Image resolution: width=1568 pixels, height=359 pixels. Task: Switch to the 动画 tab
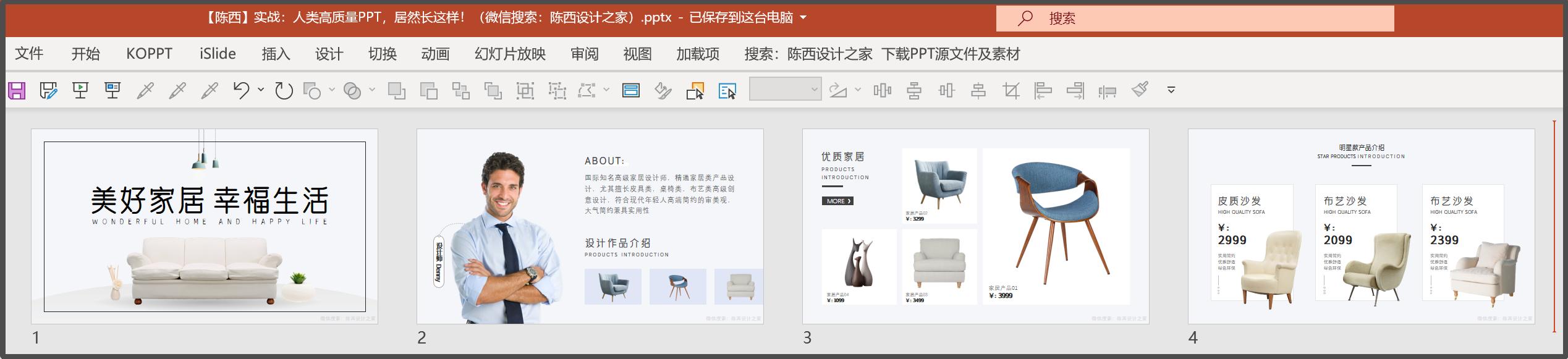tap(435, 54)
